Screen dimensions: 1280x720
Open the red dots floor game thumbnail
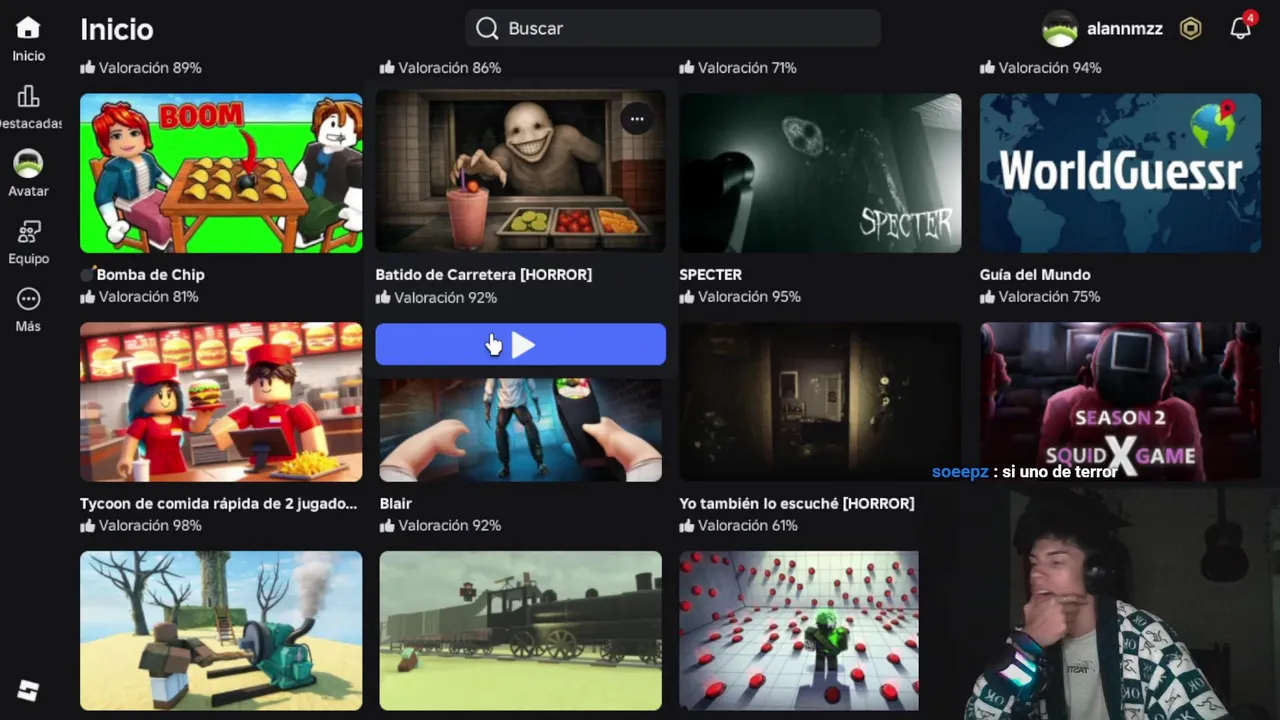[799, 631]
